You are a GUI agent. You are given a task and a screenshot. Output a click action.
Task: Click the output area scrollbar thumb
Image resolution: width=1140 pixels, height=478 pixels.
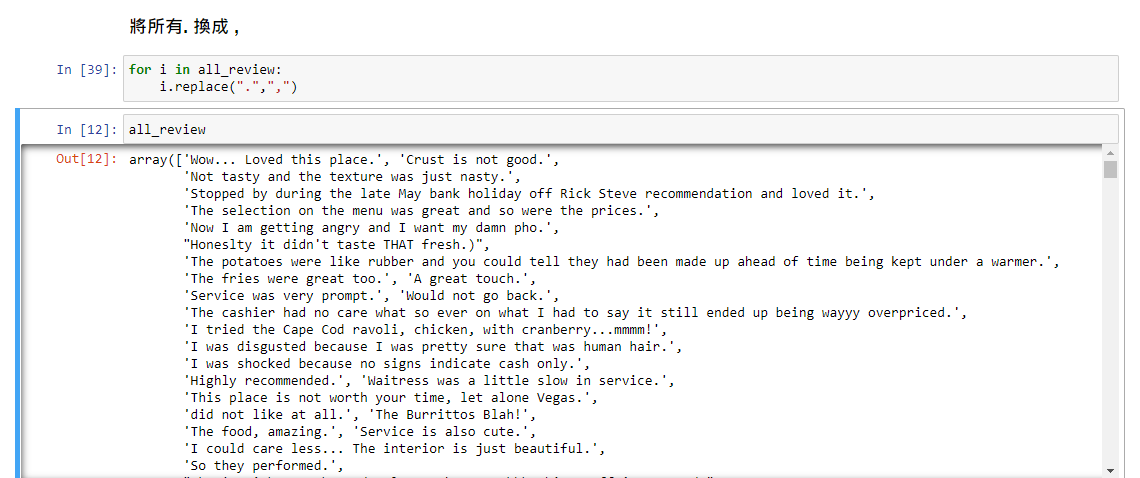[x=1109, y=170]
